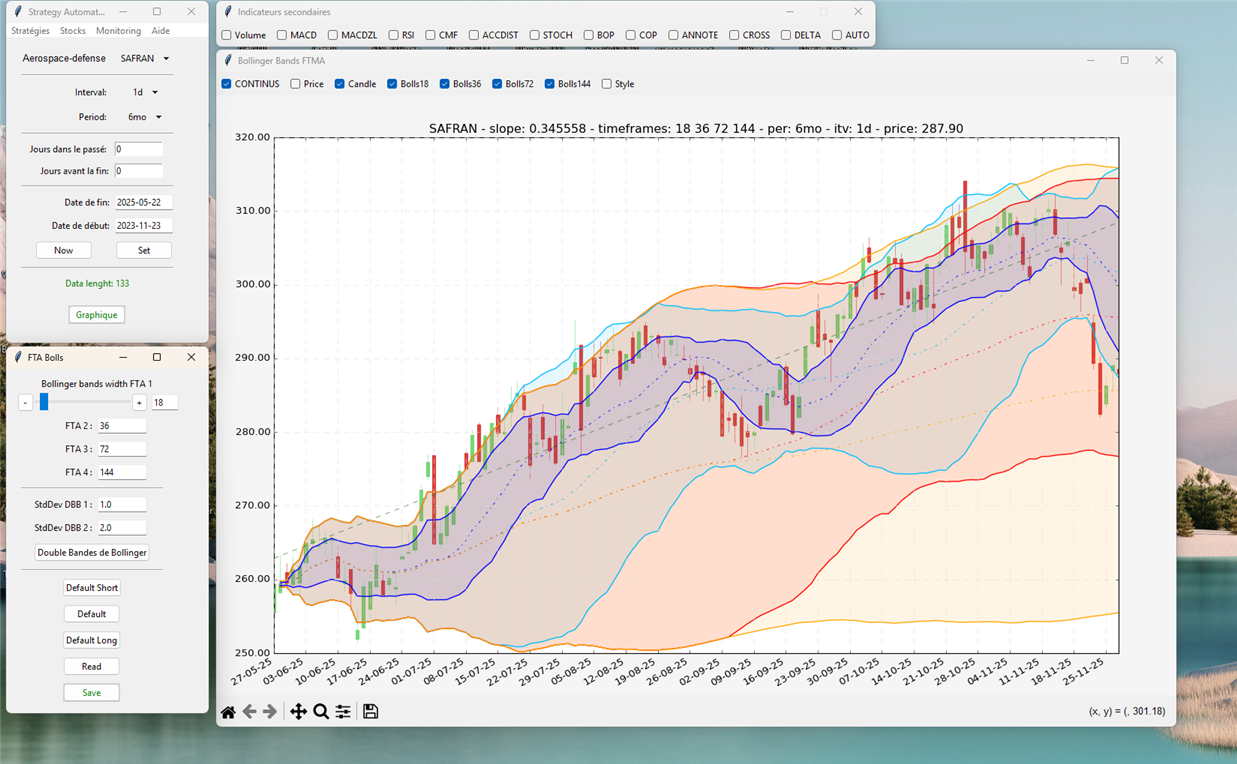Click the Home reset view icon
Screen dimensions: 1237x764
pyautogui.click(x=228, y=712)
